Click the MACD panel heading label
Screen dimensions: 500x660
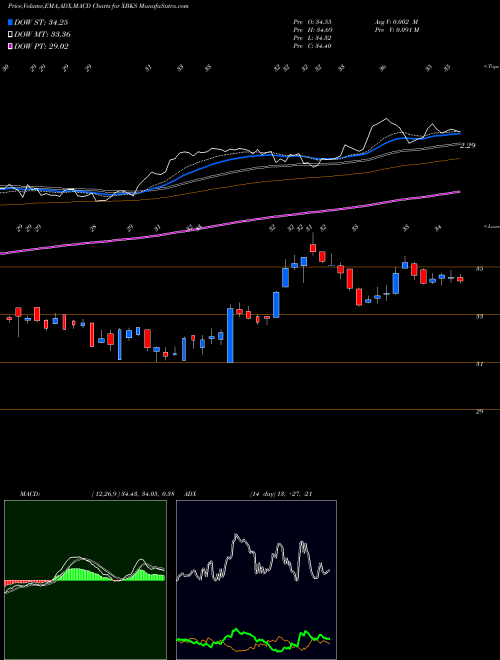(30, 494)
